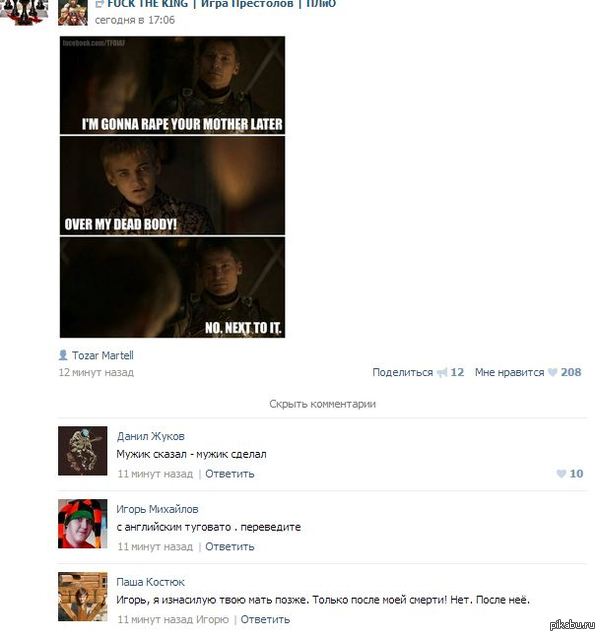
Task: Collapse comments via Скрыть комментарии
Action: [323, 404]
